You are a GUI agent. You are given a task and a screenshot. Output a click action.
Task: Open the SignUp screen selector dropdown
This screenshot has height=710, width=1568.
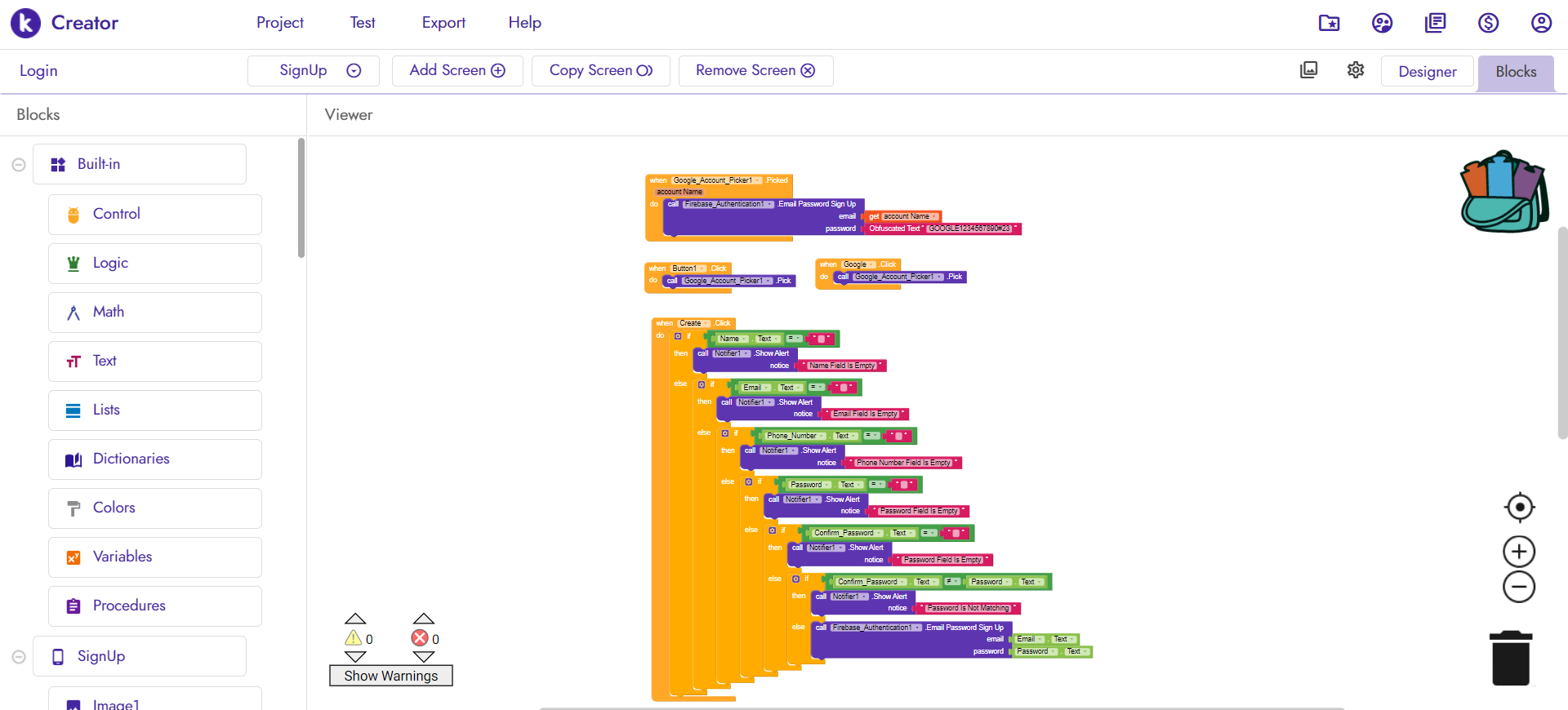[x=314, y=71]
